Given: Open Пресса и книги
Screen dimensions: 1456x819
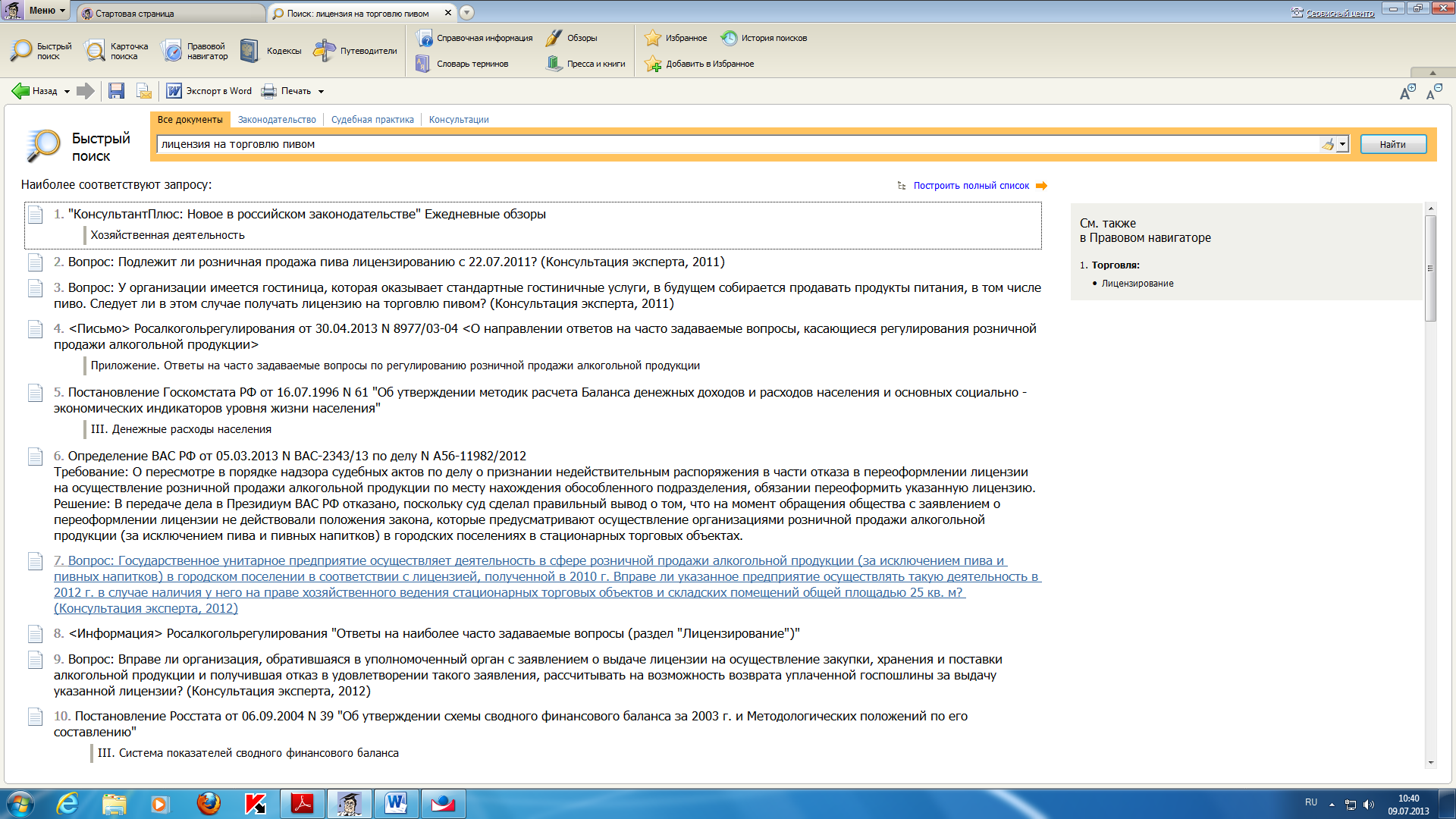Looking at the screenshot, I should tap(585, 64).
